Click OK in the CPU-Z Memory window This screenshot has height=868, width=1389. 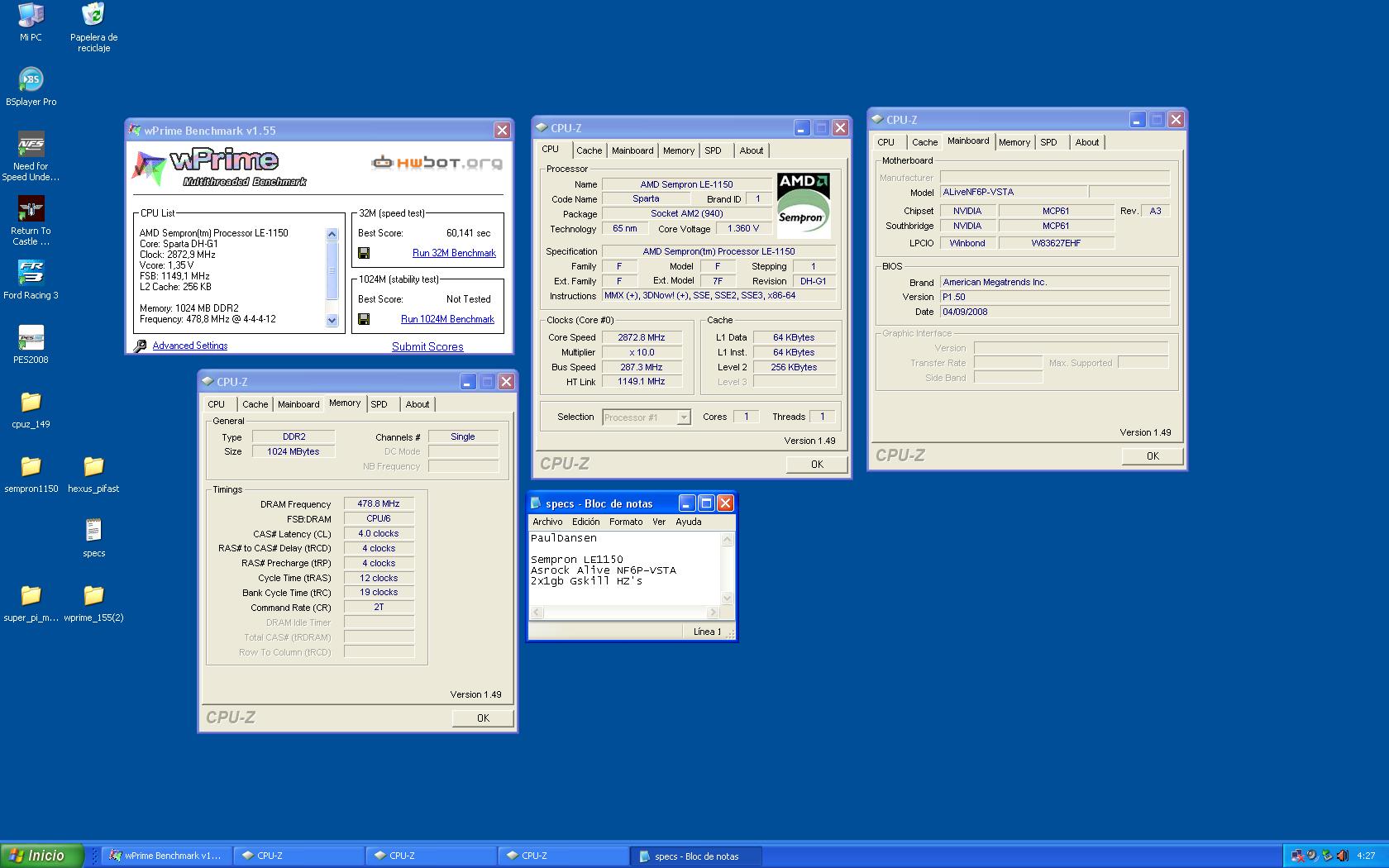click(x=483, y=718)
